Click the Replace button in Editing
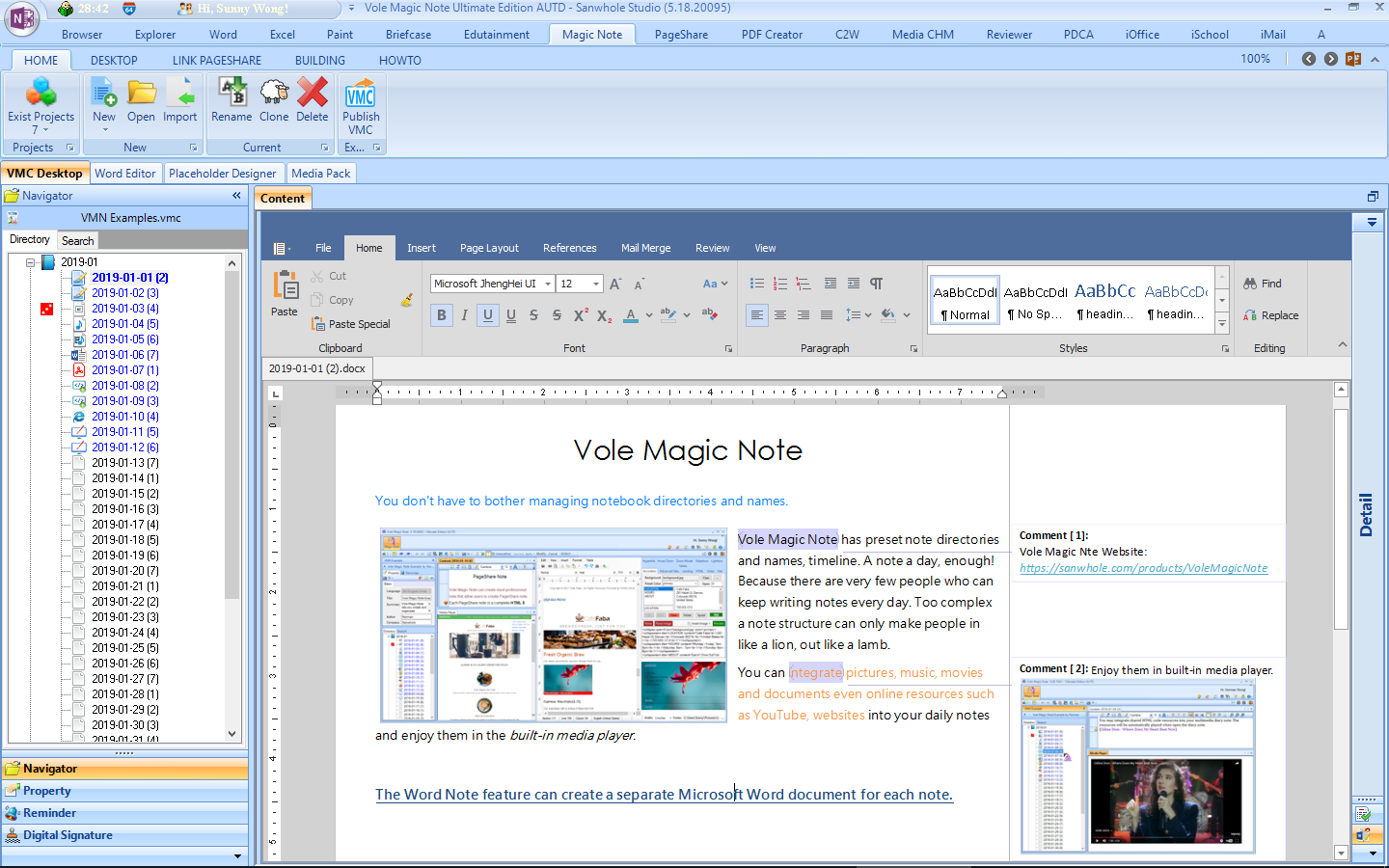This screenshot has height=868, width=1389. [1270, 315]
